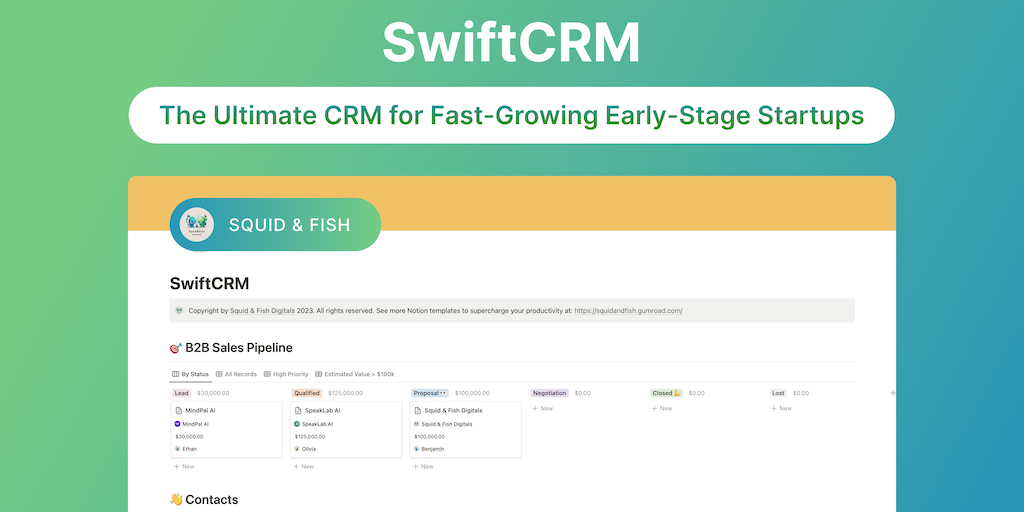Click Benjamin's avatar on the Proposal card

(x=417, y=449)
